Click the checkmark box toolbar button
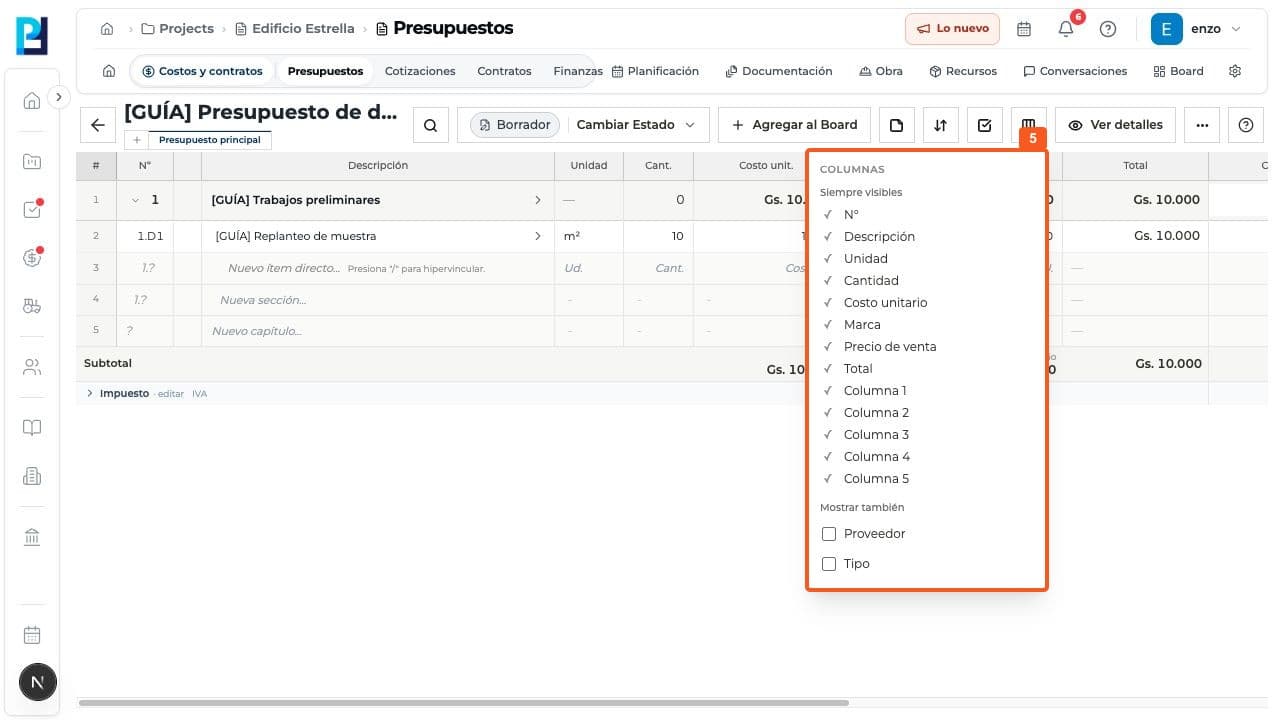This screenshot has height=720, width=1280. 985,125
